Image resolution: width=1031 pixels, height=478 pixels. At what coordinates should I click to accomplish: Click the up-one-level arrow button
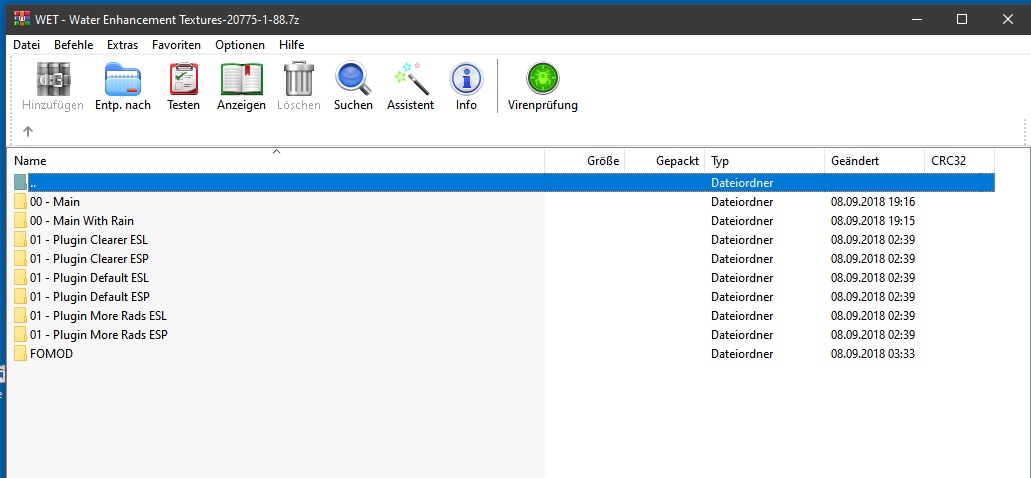tap(28, 131)
